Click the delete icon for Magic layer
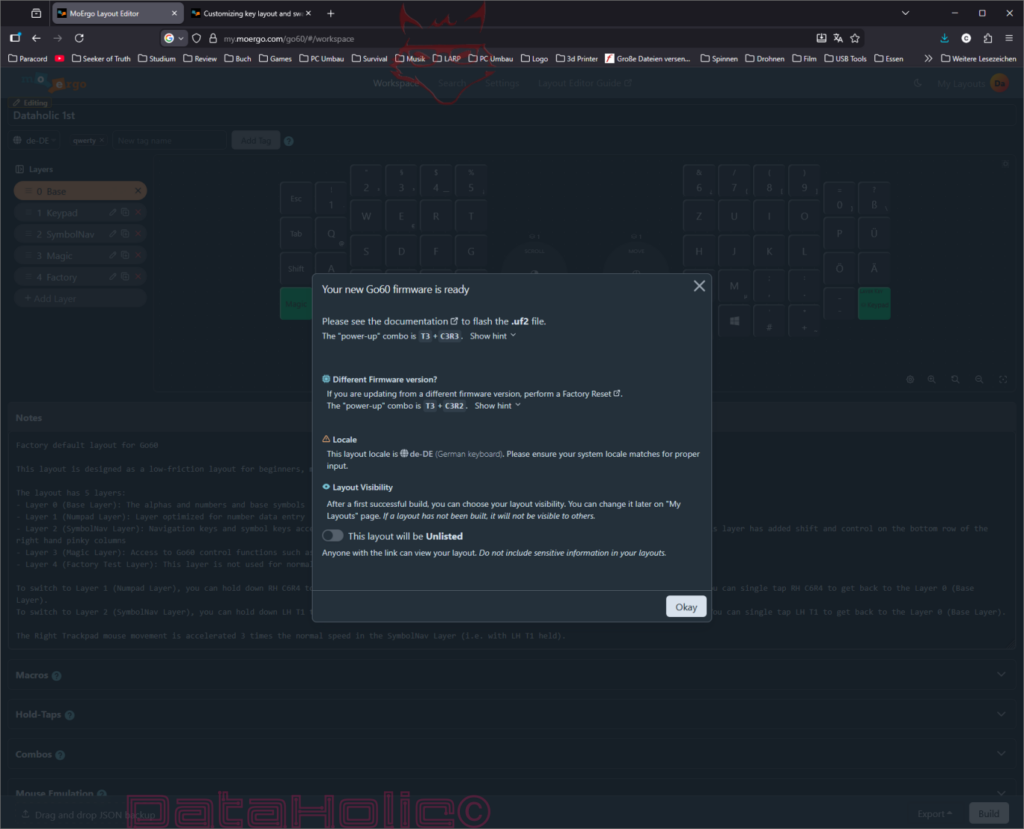The height and width of the screenshot is (829, 1024). pyautogui.click(x=139, y=256)
